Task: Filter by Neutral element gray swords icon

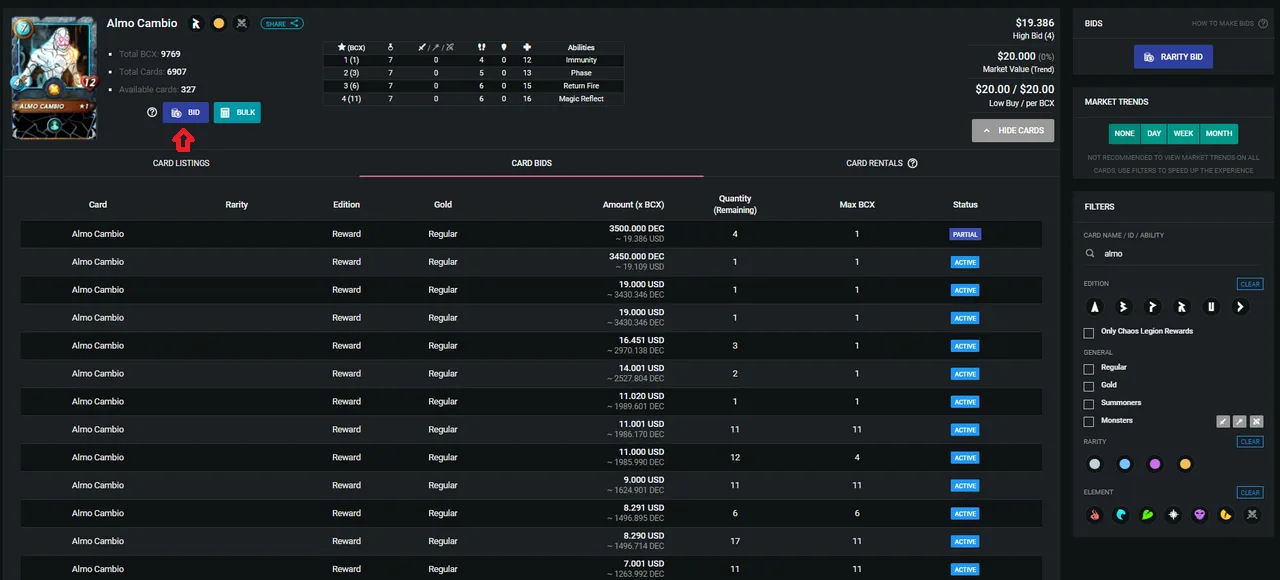Action: 1251,515
